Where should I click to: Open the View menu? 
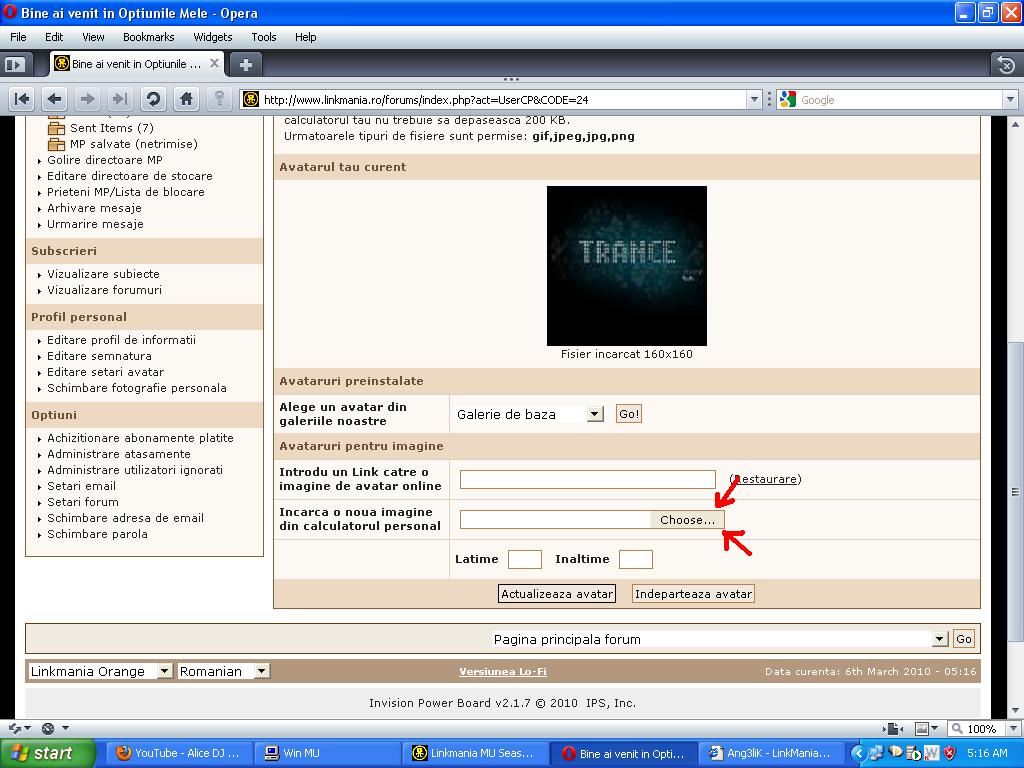click(x=93, y=37)
